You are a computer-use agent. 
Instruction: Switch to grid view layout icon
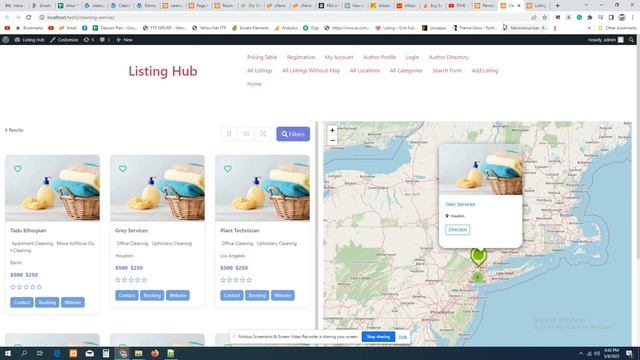(229, 134)
